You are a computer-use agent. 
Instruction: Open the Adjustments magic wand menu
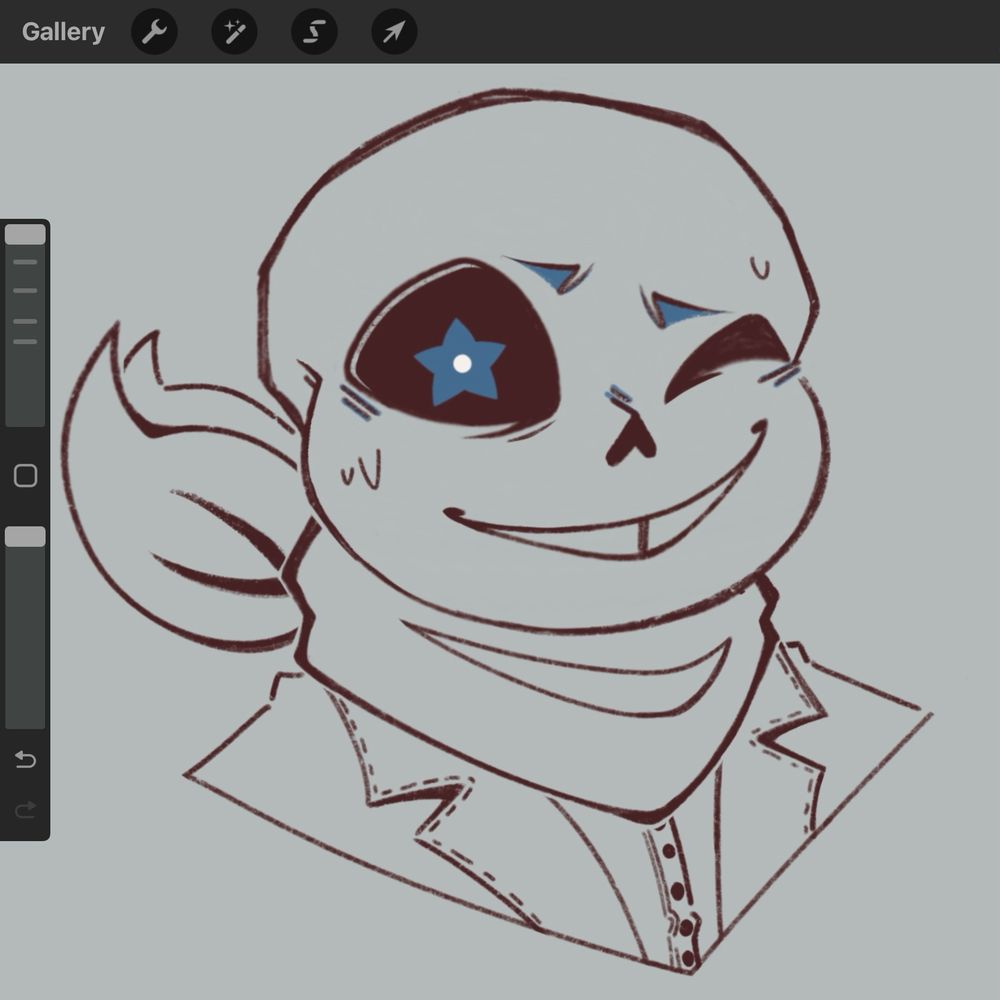(x=234, y=31)
